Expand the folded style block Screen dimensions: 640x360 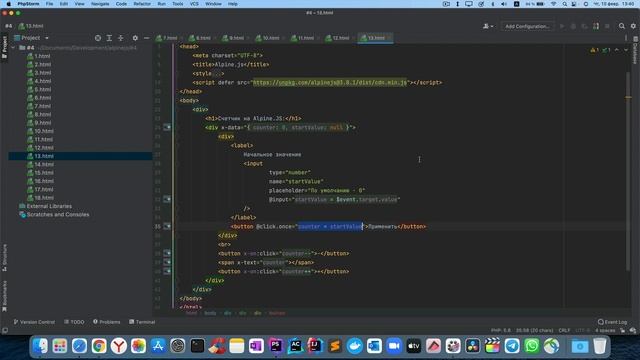[217, 73]
